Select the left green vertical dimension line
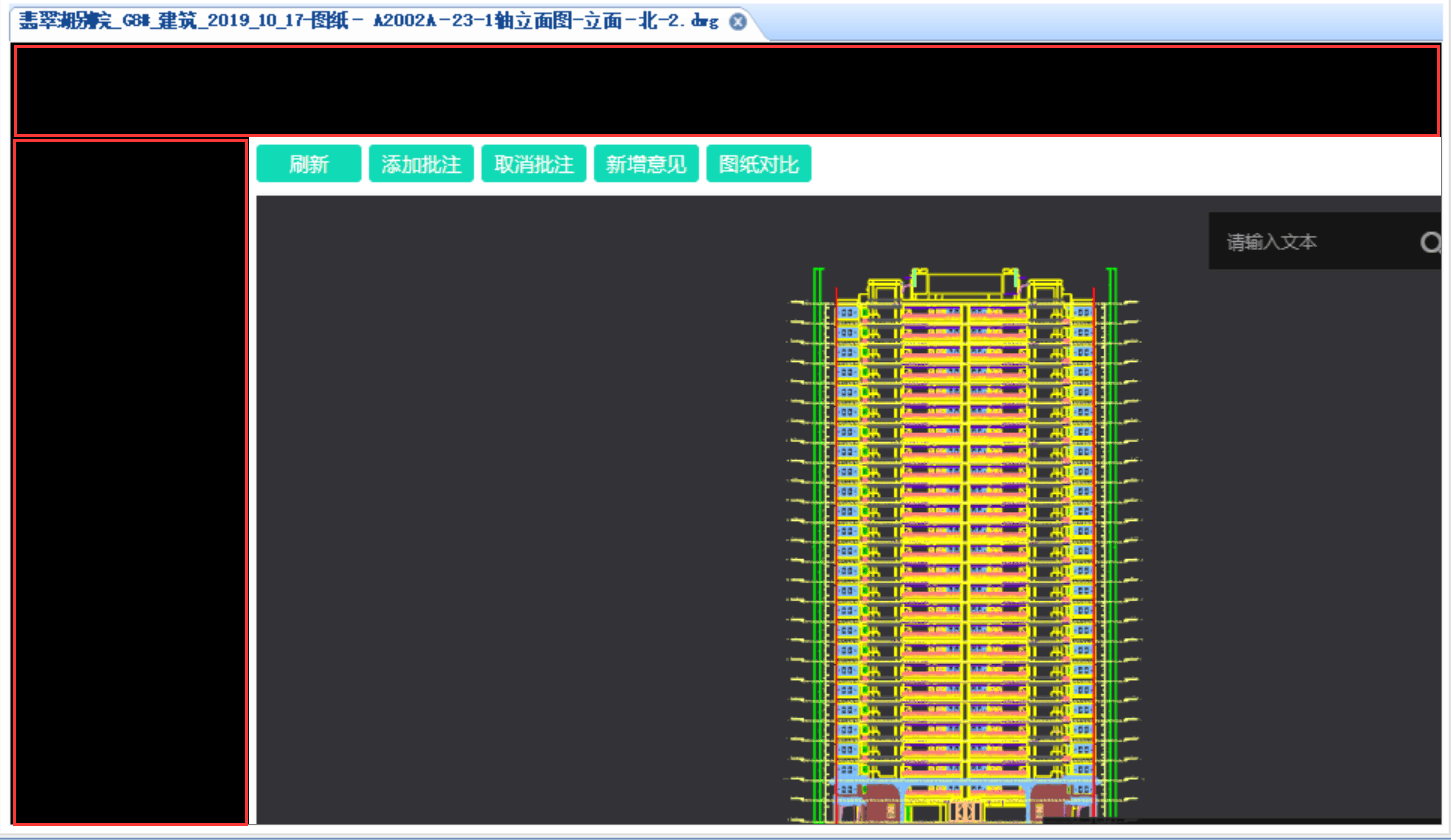The height and width of the screenshot is (840, 1451). [819, 545]
